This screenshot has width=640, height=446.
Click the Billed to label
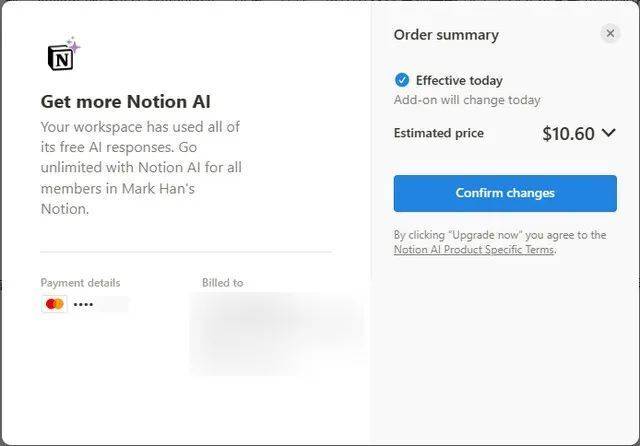click(222, 283)
